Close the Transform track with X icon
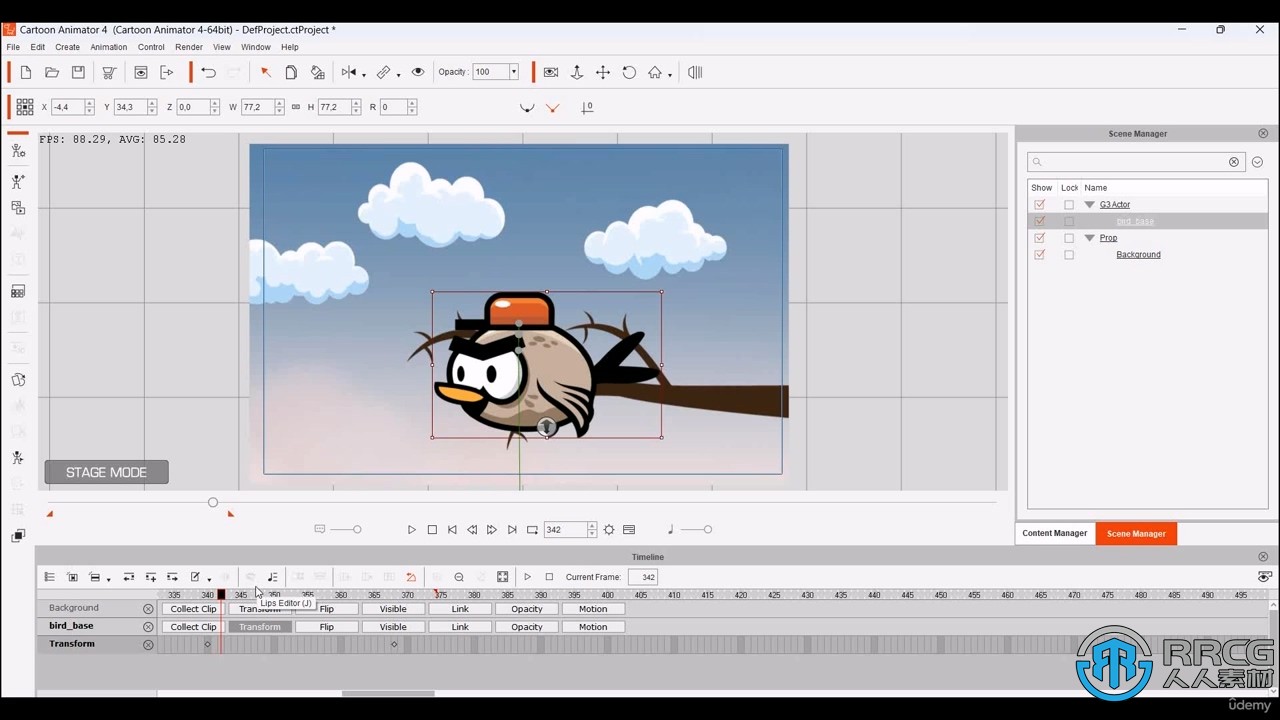This screenshot has height=720, width=1280. (148, 645)
